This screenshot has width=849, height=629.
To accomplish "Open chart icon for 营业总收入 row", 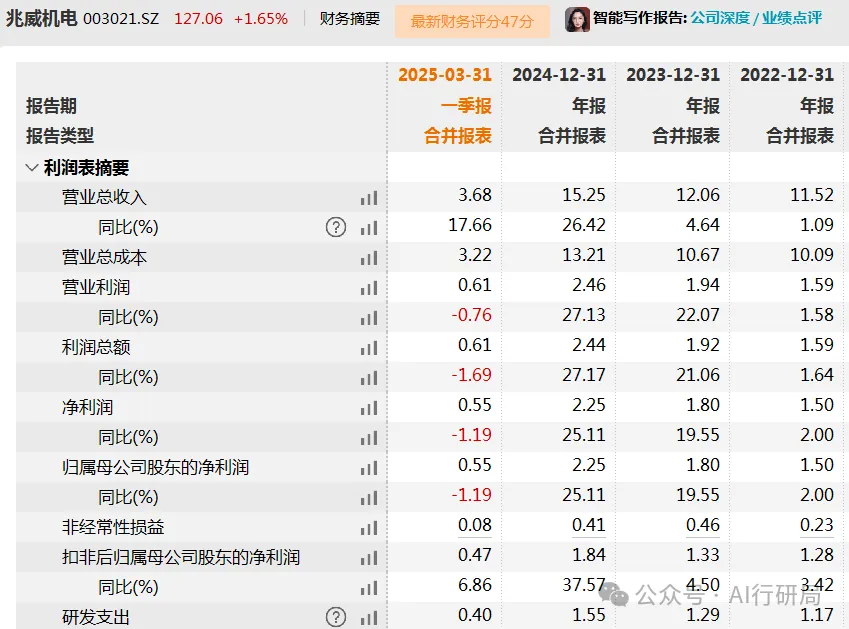I will click(369, 198).
